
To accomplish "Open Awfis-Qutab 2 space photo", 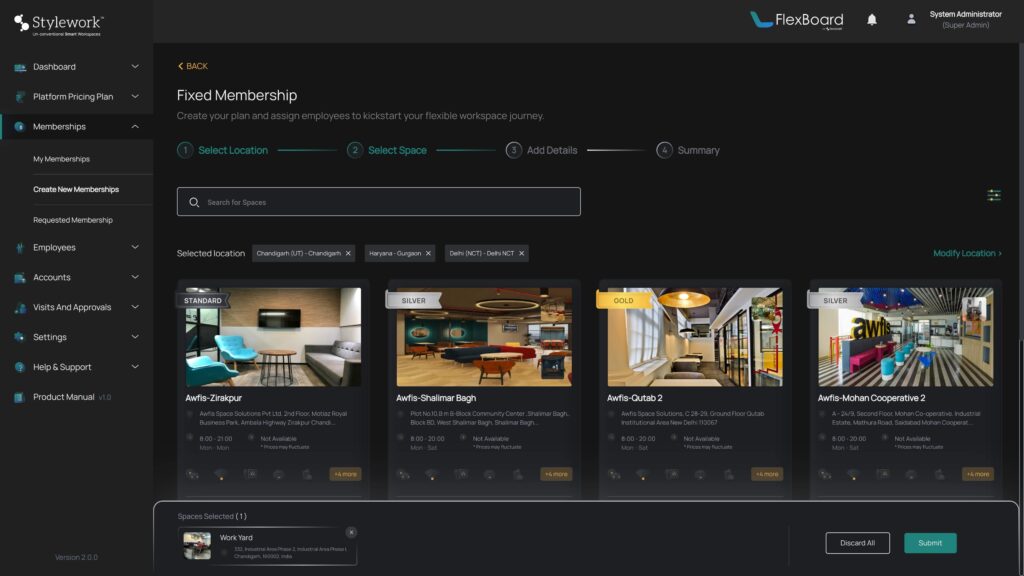I will (695, 337).
